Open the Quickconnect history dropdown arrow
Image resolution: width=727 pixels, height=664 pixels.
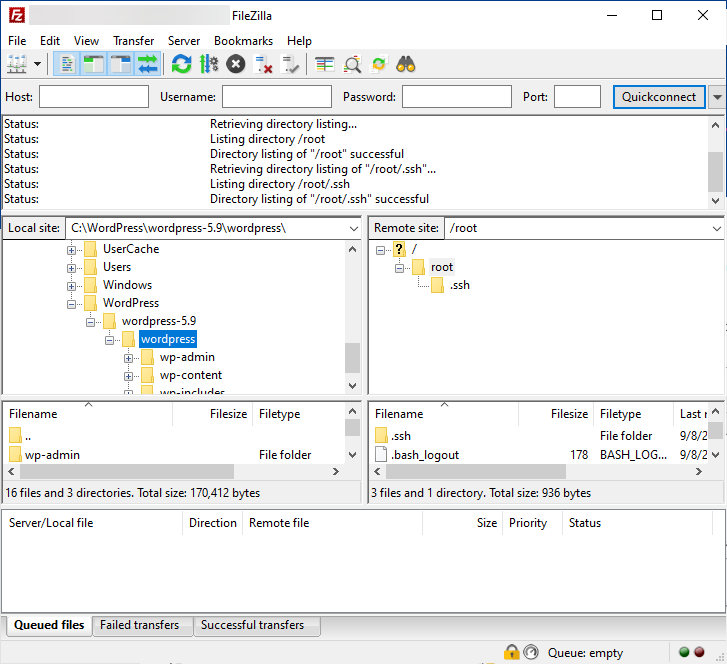pyautogui.click(x=716, y=98)
